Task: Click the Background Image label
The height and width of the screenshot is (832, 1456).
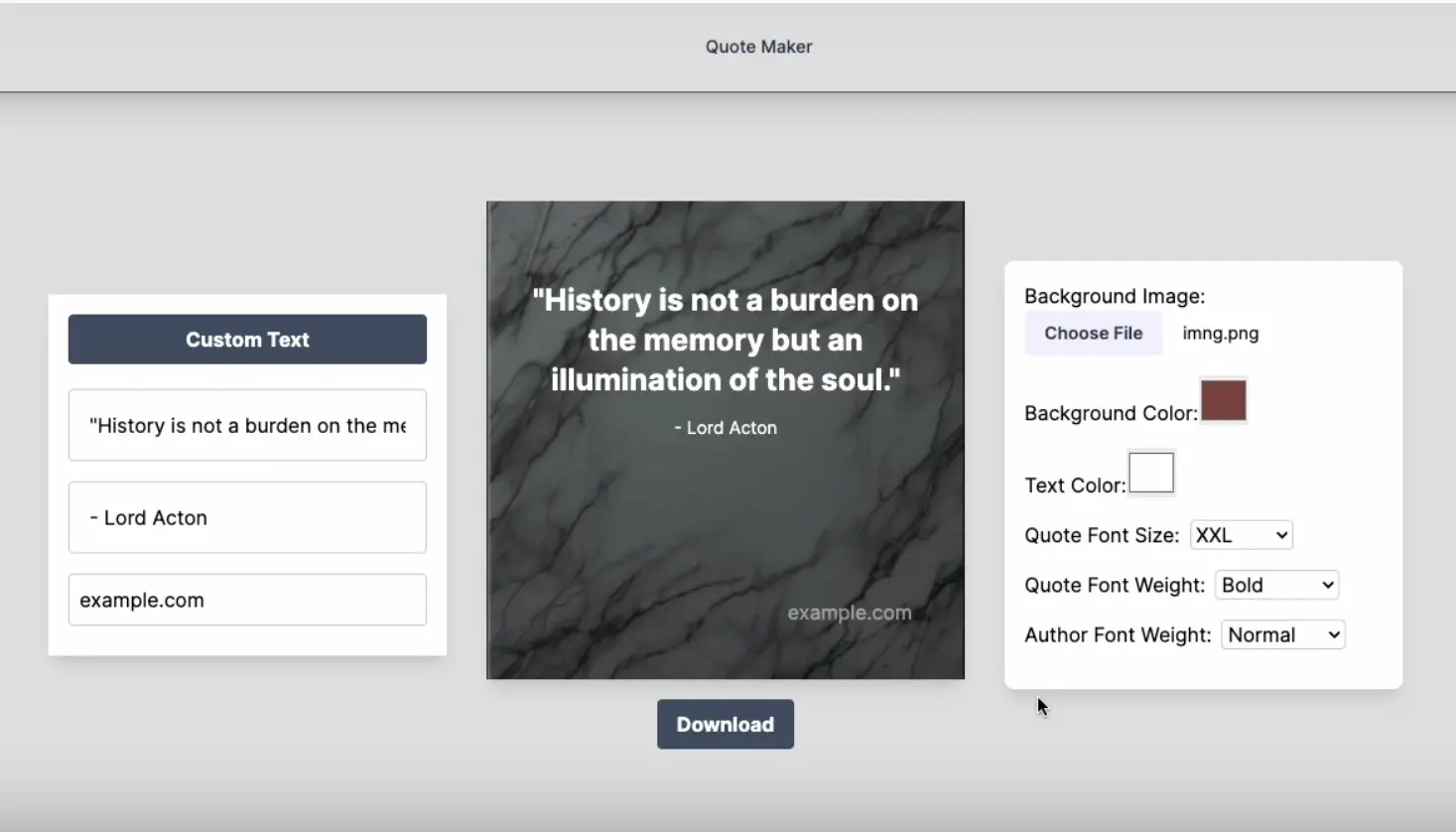Action: pyautogui.click(x=1114, y=296)
